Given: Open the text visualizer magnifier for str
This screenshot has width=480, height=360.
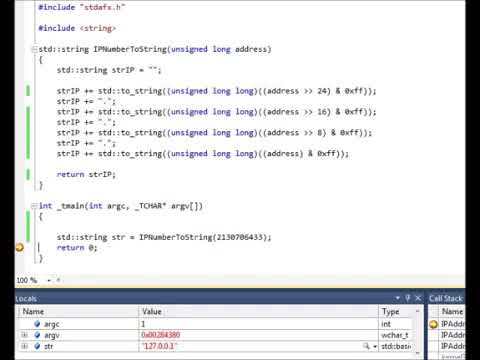Looking at the screenshot, I should click(366, 346).
